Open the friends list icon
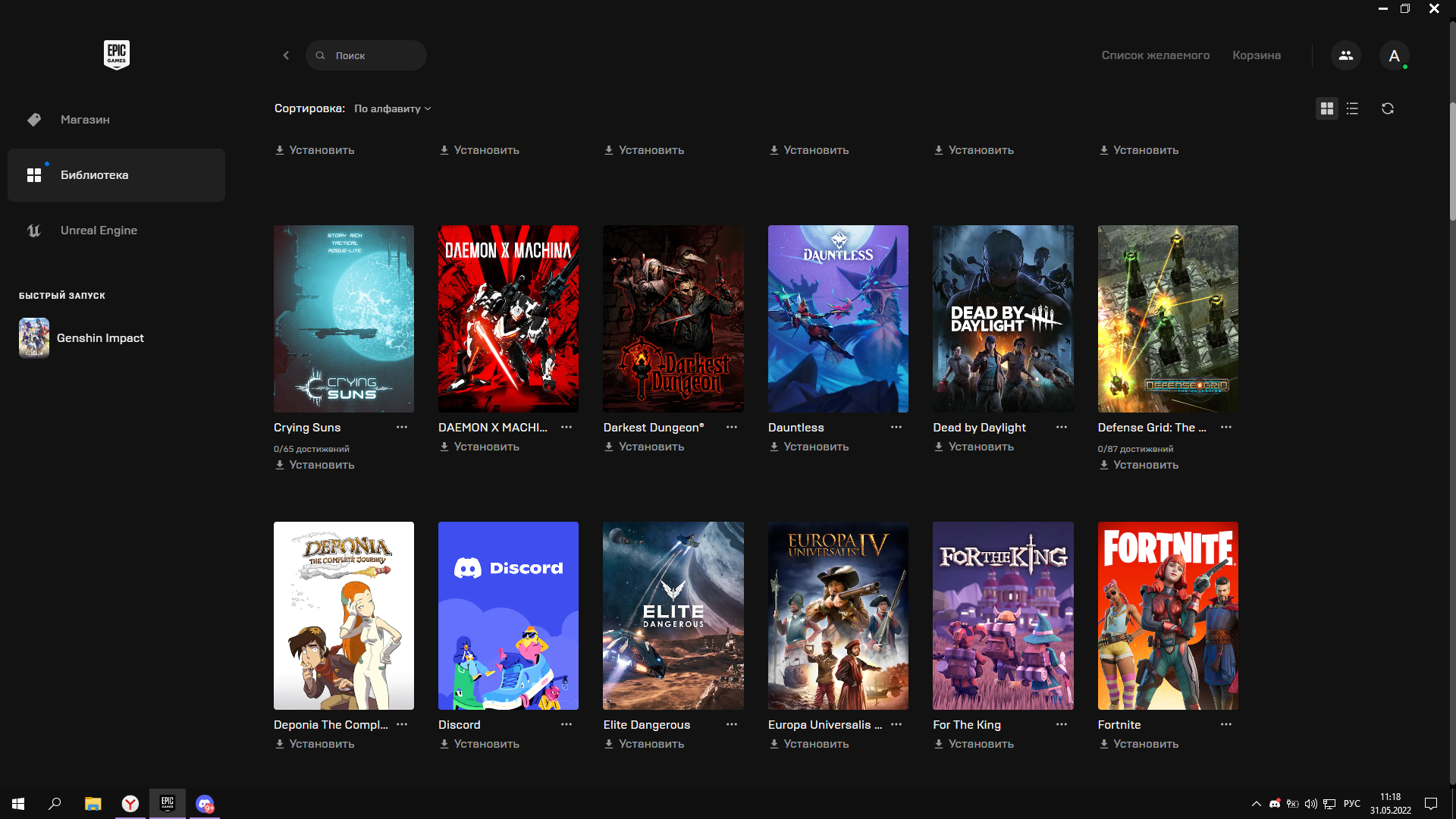Screen dimensions: 1456x819 [1345, 55]
